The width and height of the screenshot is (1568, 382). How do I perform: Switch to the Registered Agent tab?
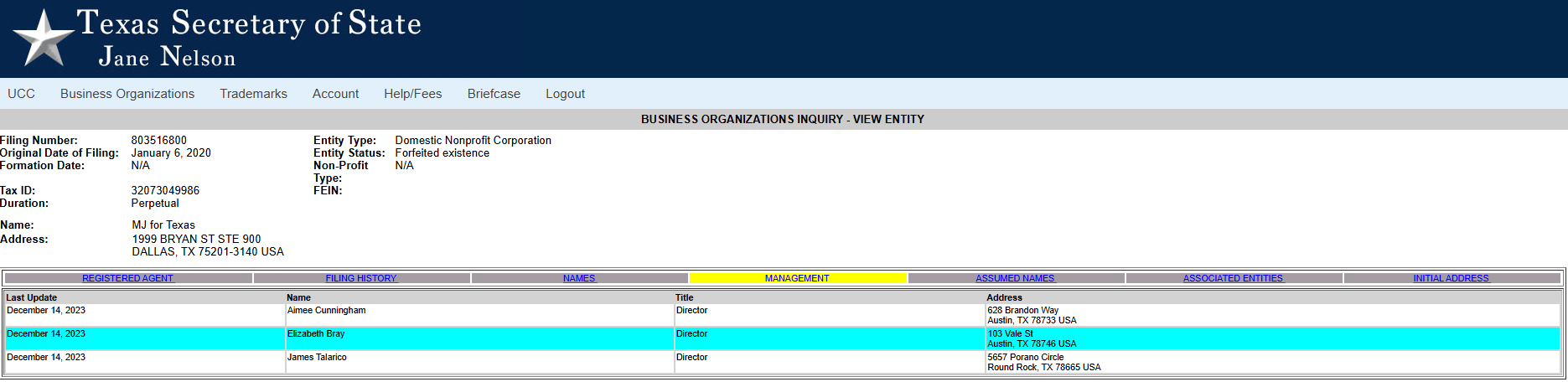(x=127, y=278)
